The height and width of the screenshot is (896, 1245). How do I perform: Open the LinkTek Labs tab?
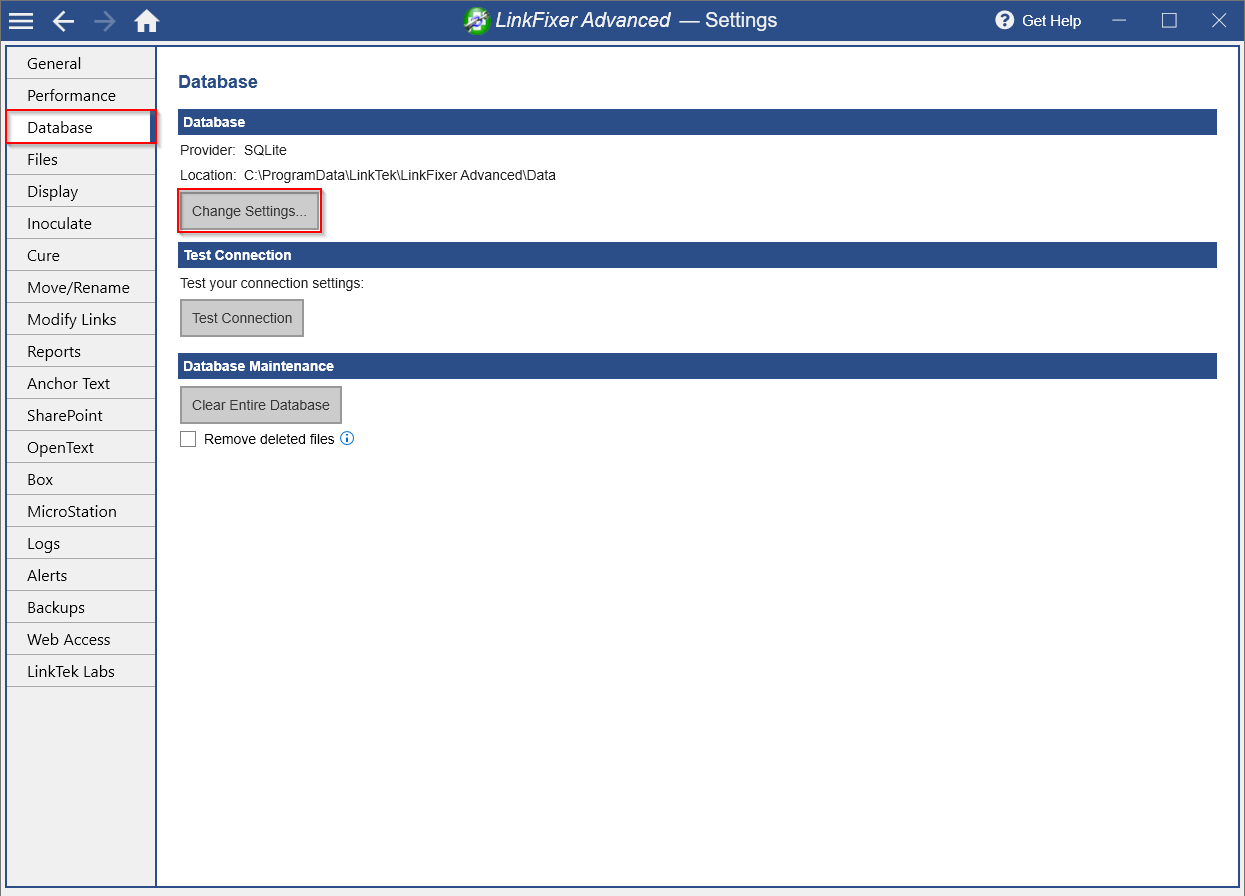(x=81, y=671)
